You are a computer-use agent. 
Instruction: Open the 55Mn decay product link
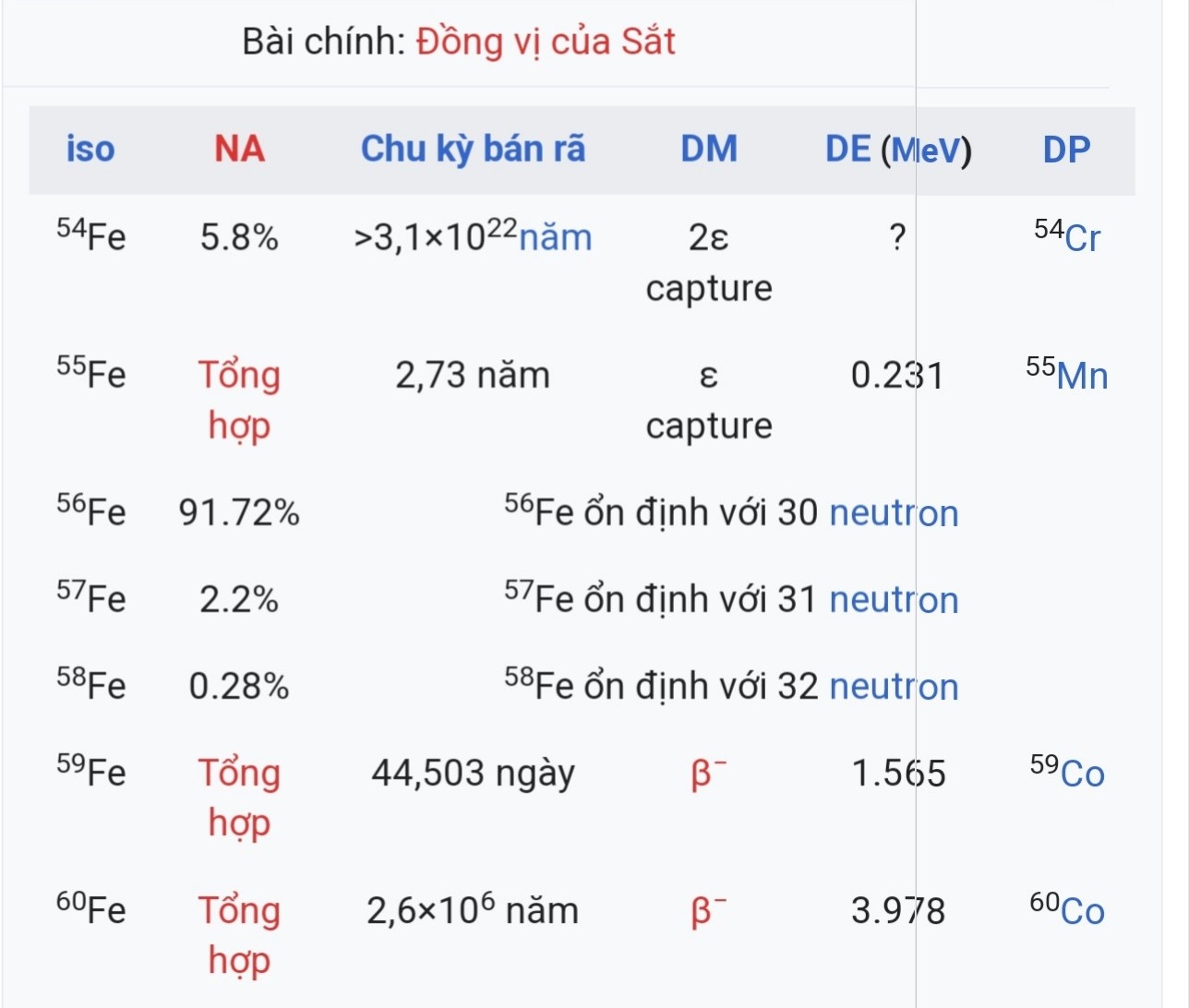1081,377
